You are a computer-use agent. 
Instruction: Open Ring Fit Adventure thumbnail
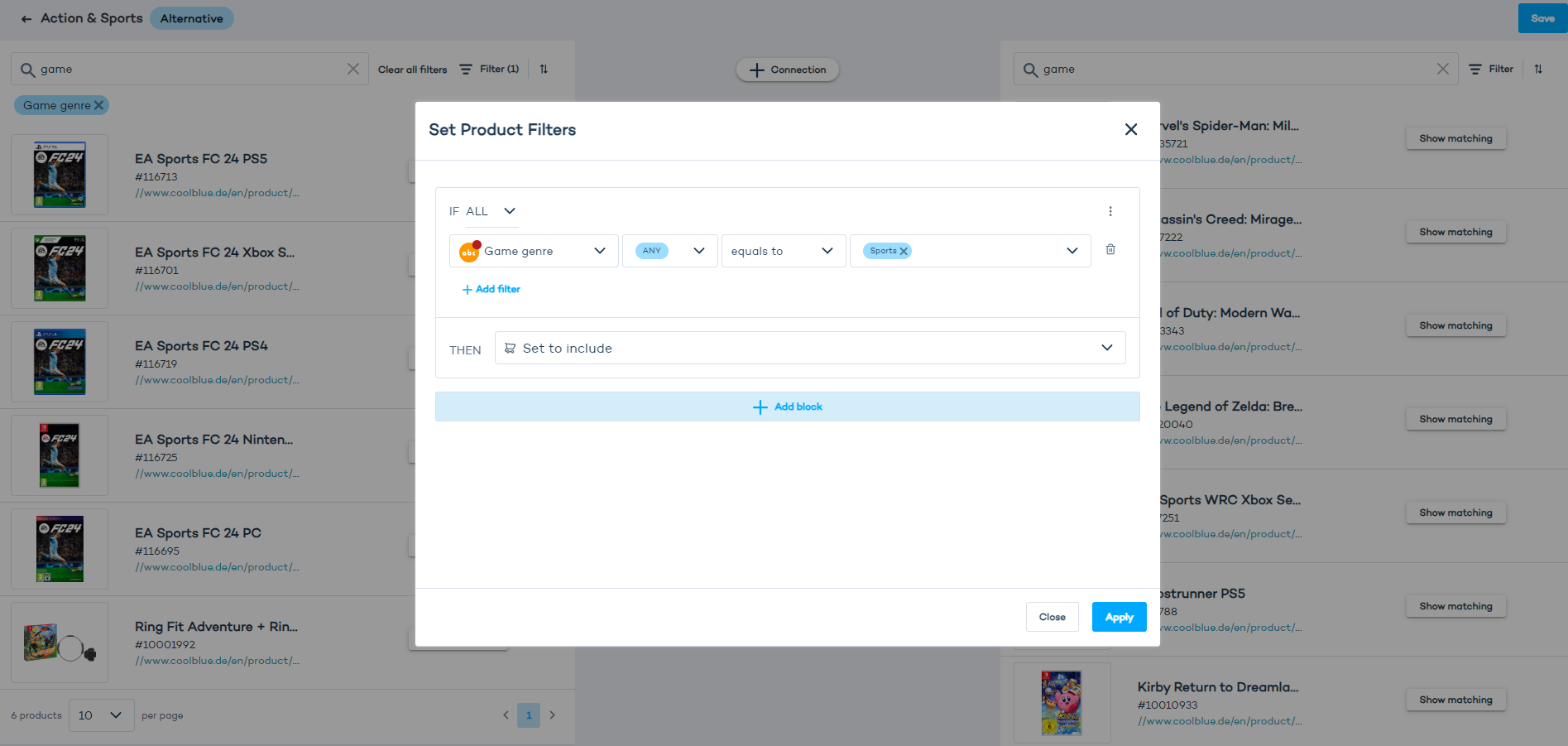pyautogui.click(x=60, y=643)
